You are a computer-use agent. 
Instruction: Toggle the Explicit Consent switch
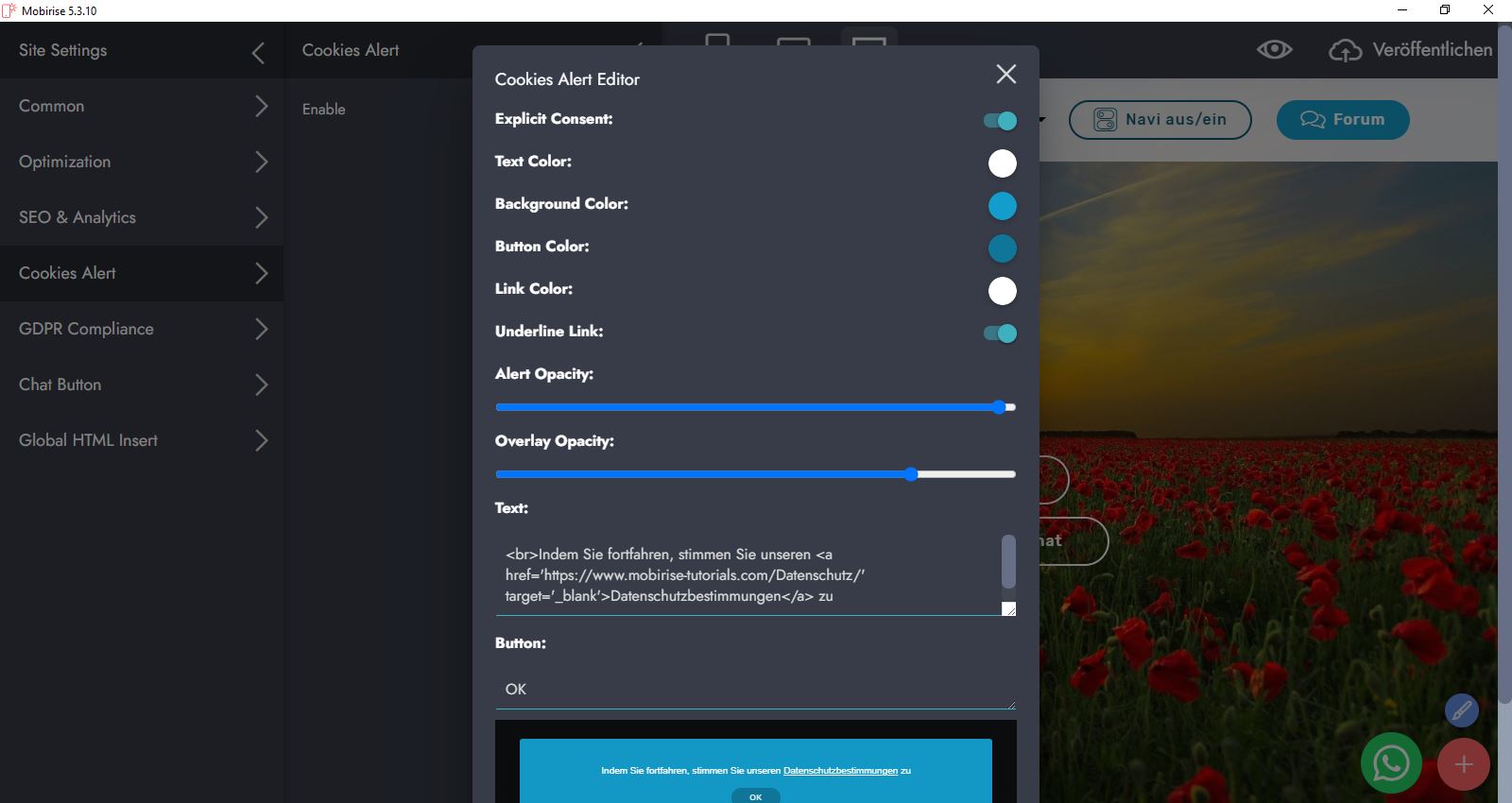[x=1000, y=121]
